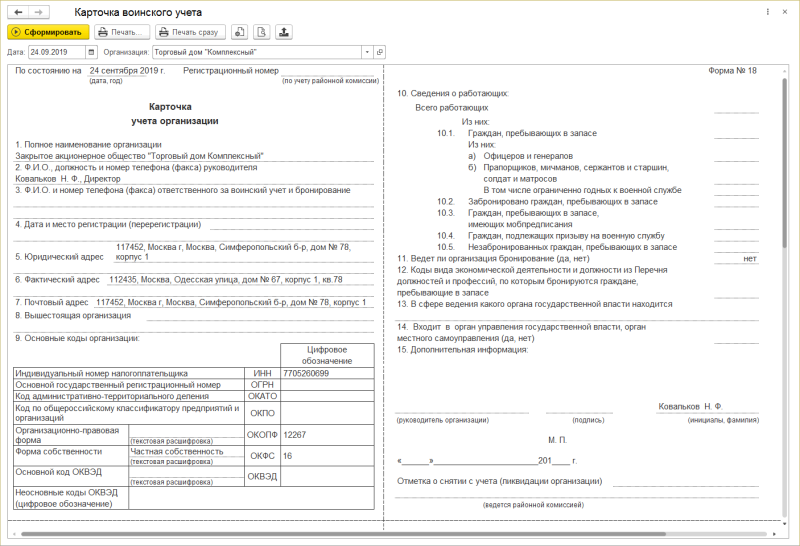The width and height of the screenshot is (800, 546).
Task: Click the "М. П." stamp placeholder text
Action: point(558,440)
